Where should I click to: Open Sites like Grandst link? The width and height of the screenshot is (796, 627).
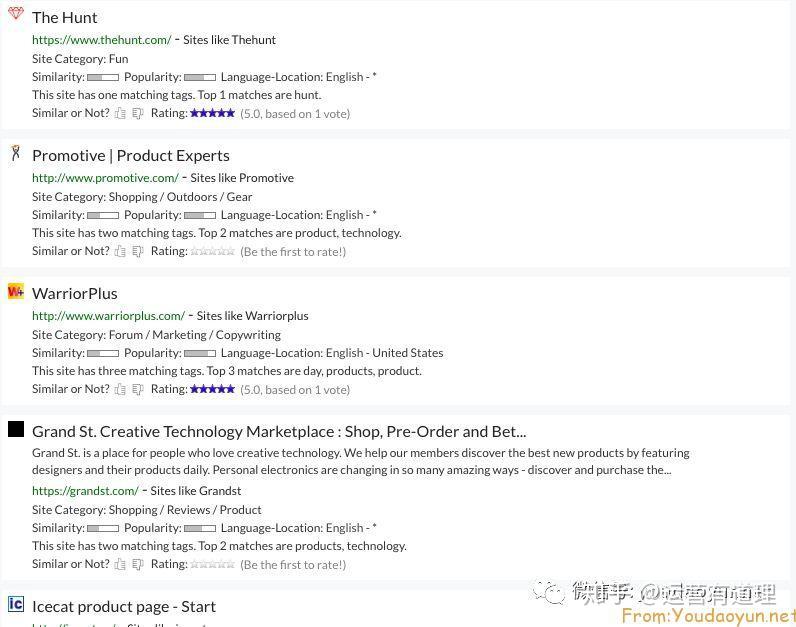click(195, 491)
